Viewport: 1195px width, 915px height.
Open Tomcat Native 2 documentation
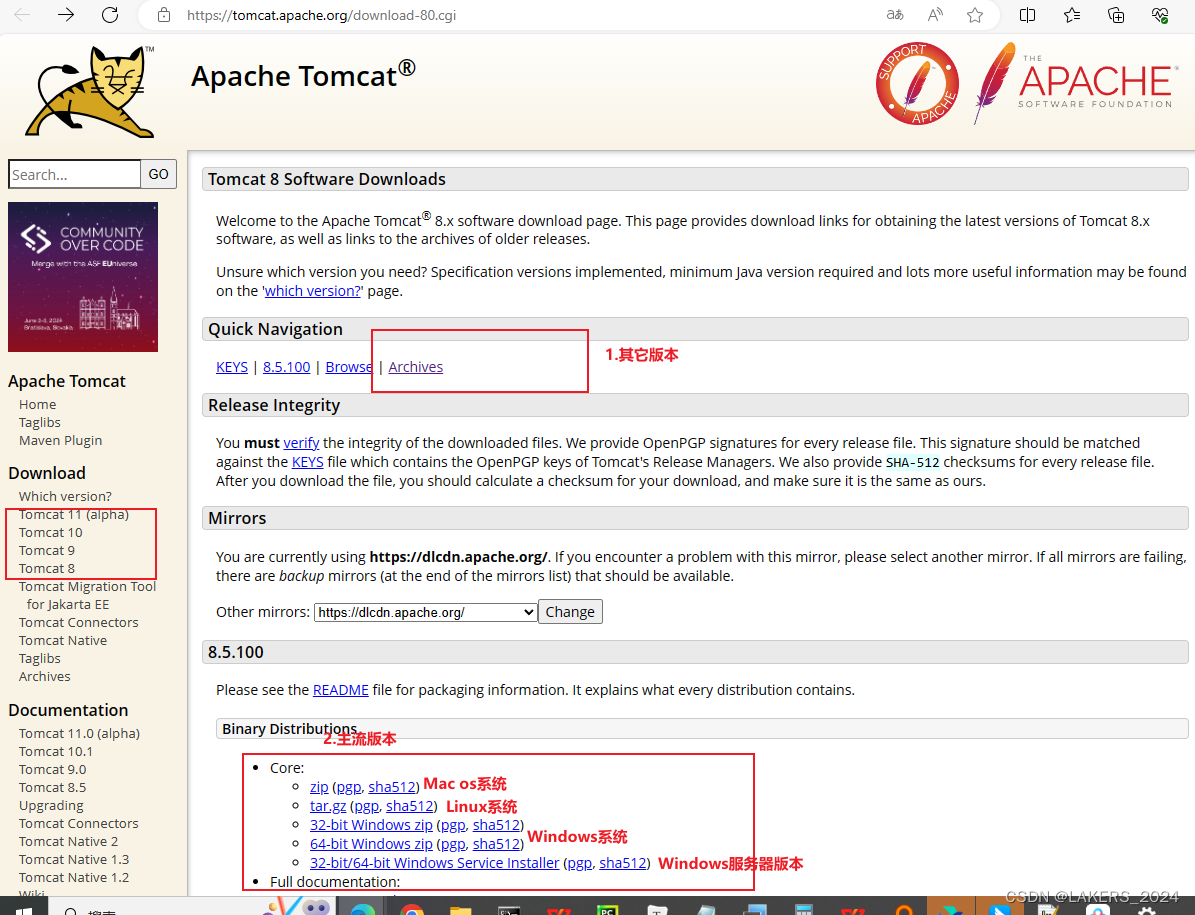coord(69,842)
